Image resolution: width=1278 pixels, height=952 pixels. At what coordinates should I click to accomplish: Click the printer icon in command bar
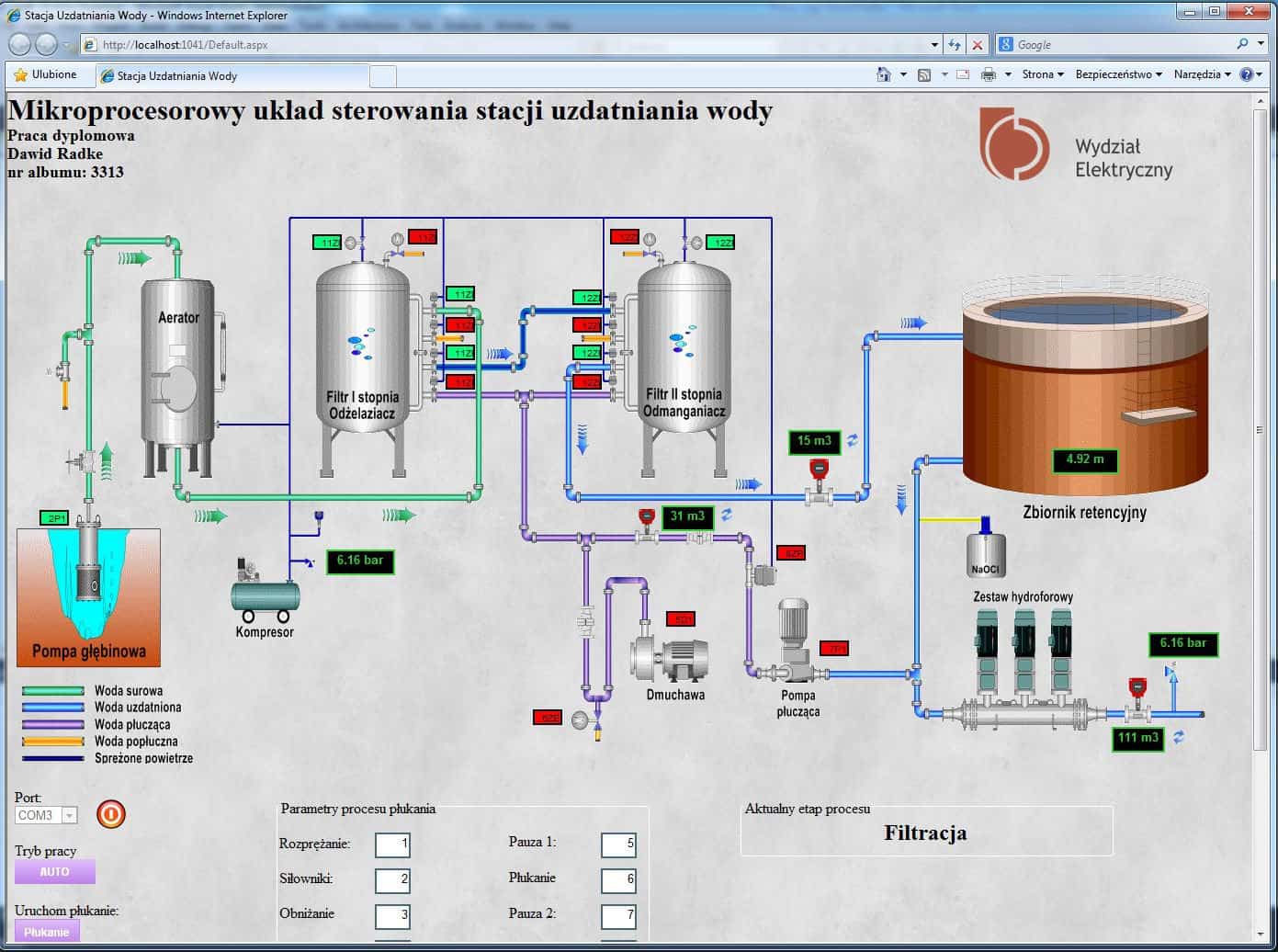point(989,74)
